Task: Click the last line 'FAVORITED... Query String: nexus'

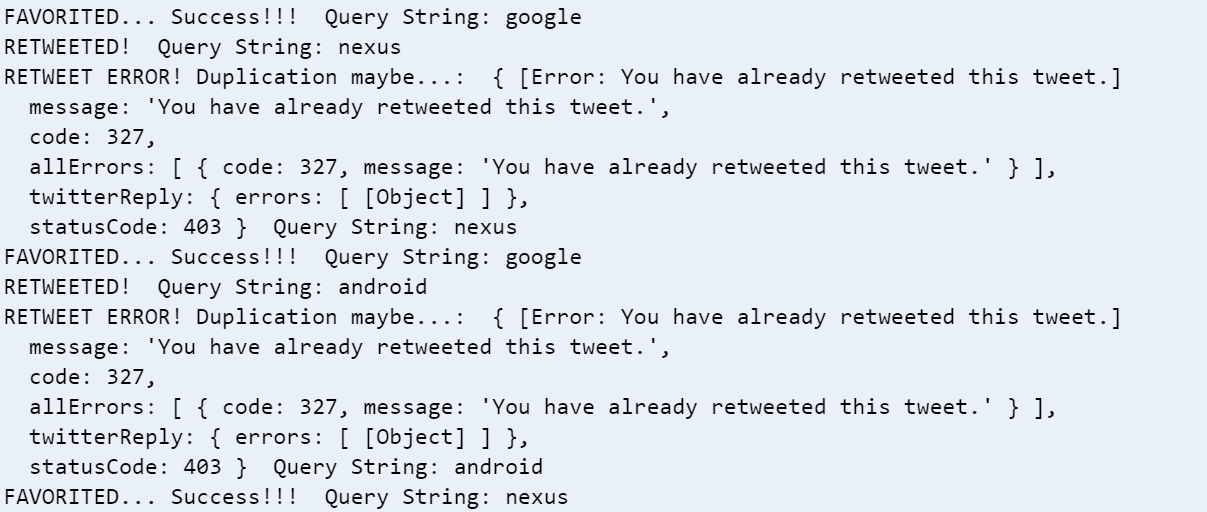Action: [x=286, y=496]
